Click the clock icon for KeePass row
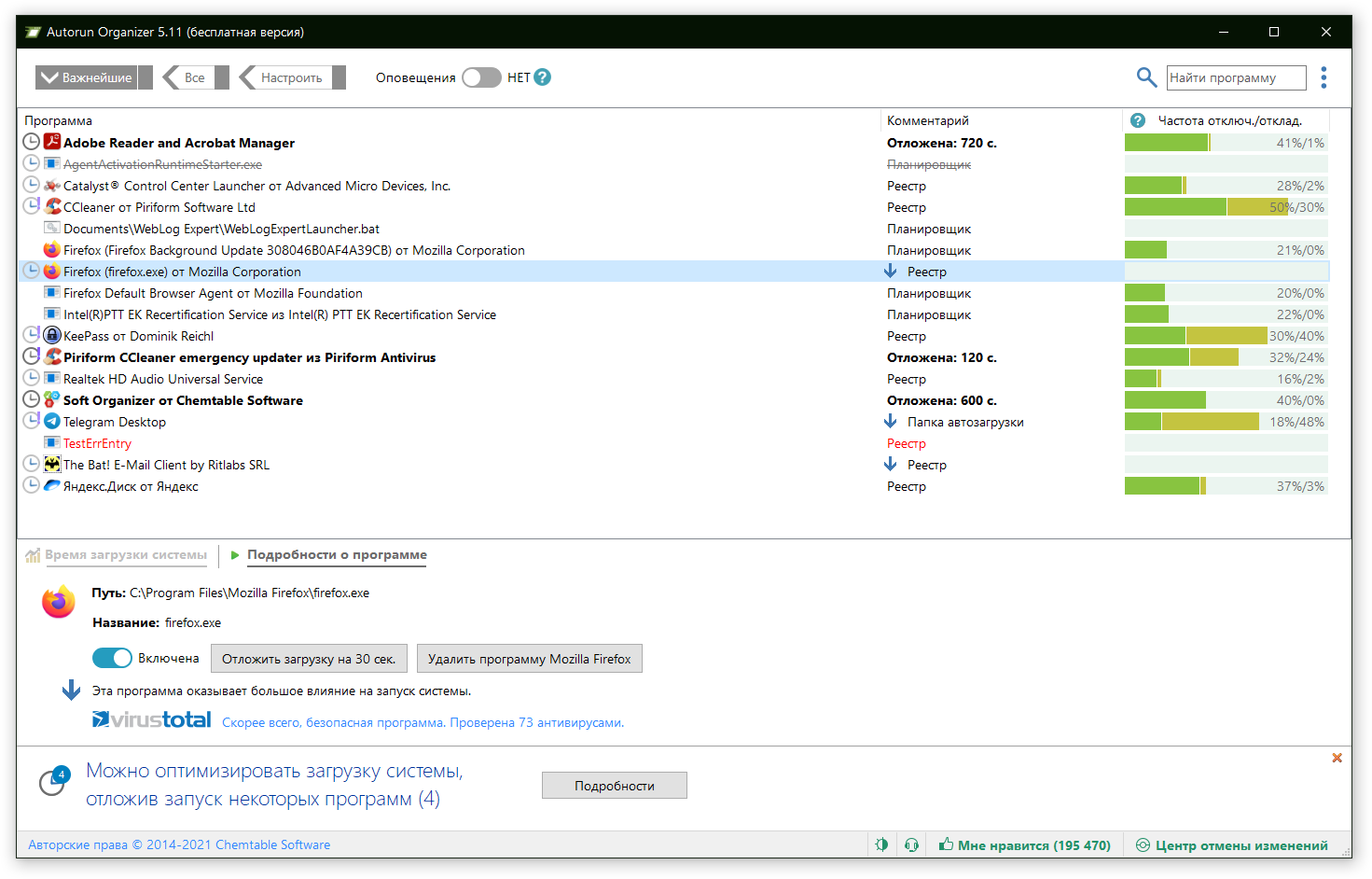1372x879 pixels. 31,335
